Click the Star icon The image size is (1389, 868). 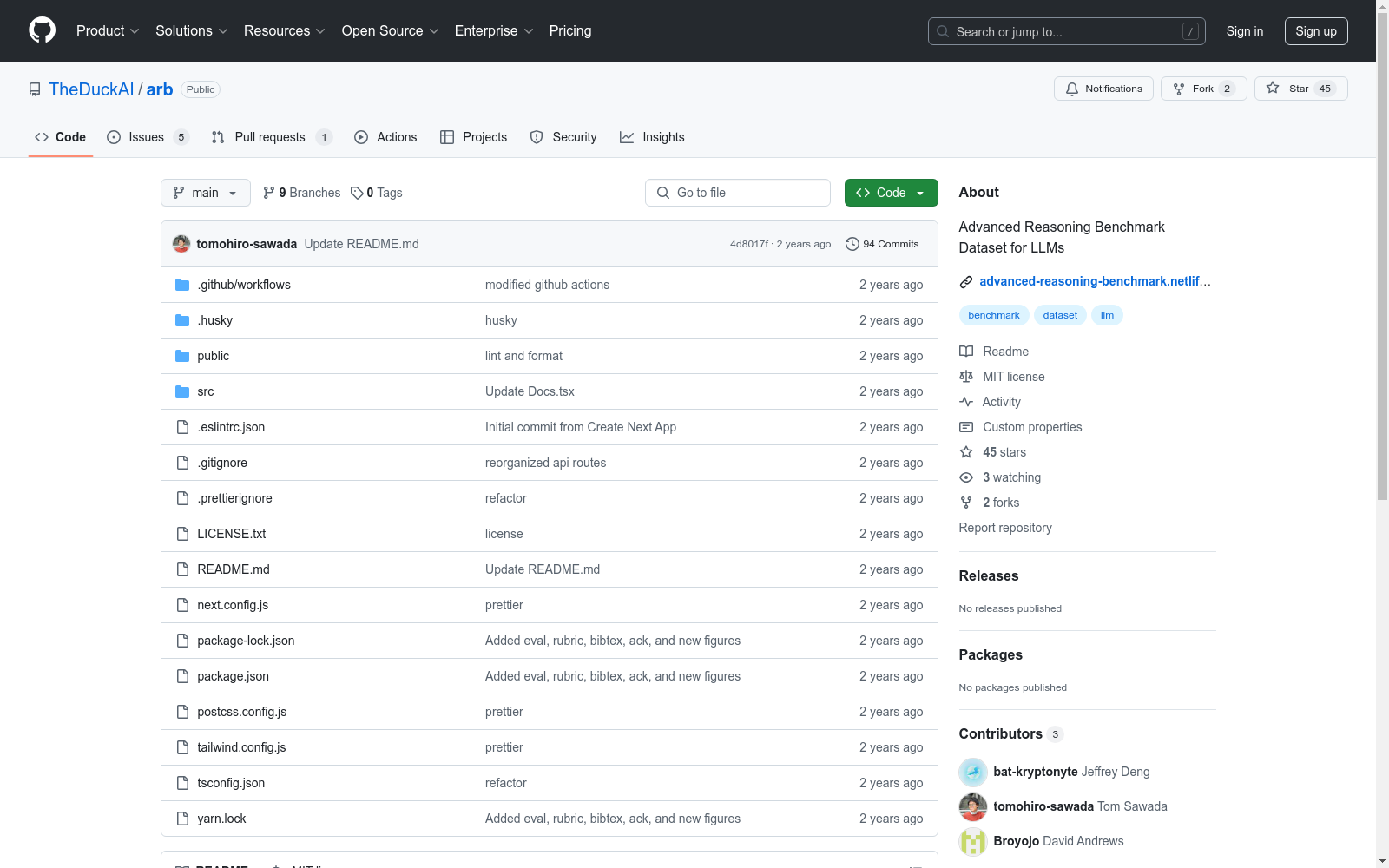point(1273,88)
